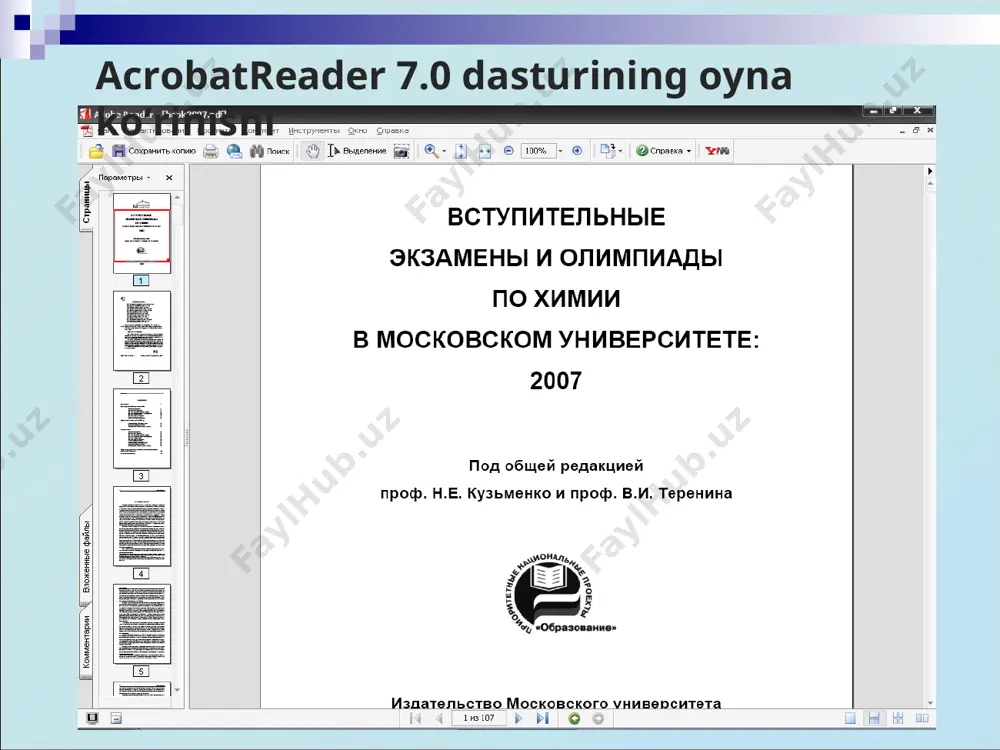Click the 100% zoom value field

point(538,151)
